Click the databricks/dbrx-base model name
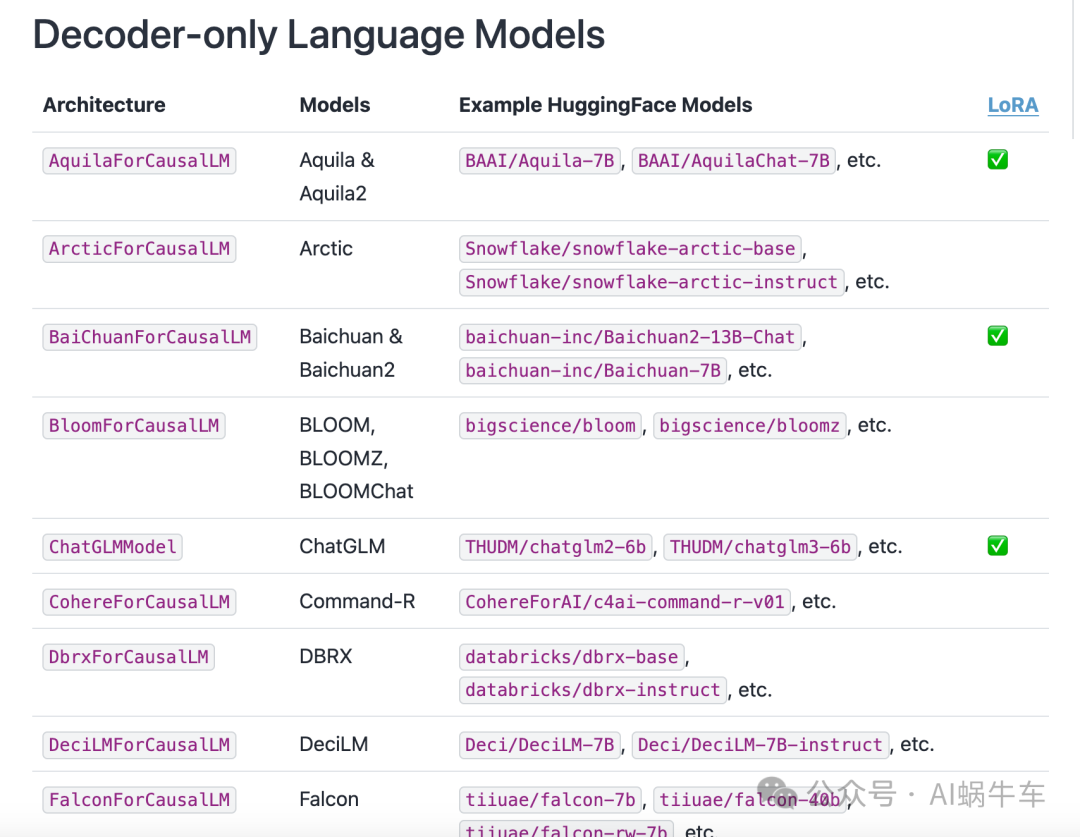The width and height of the screenshot is (1080, 837). [572, 657]
